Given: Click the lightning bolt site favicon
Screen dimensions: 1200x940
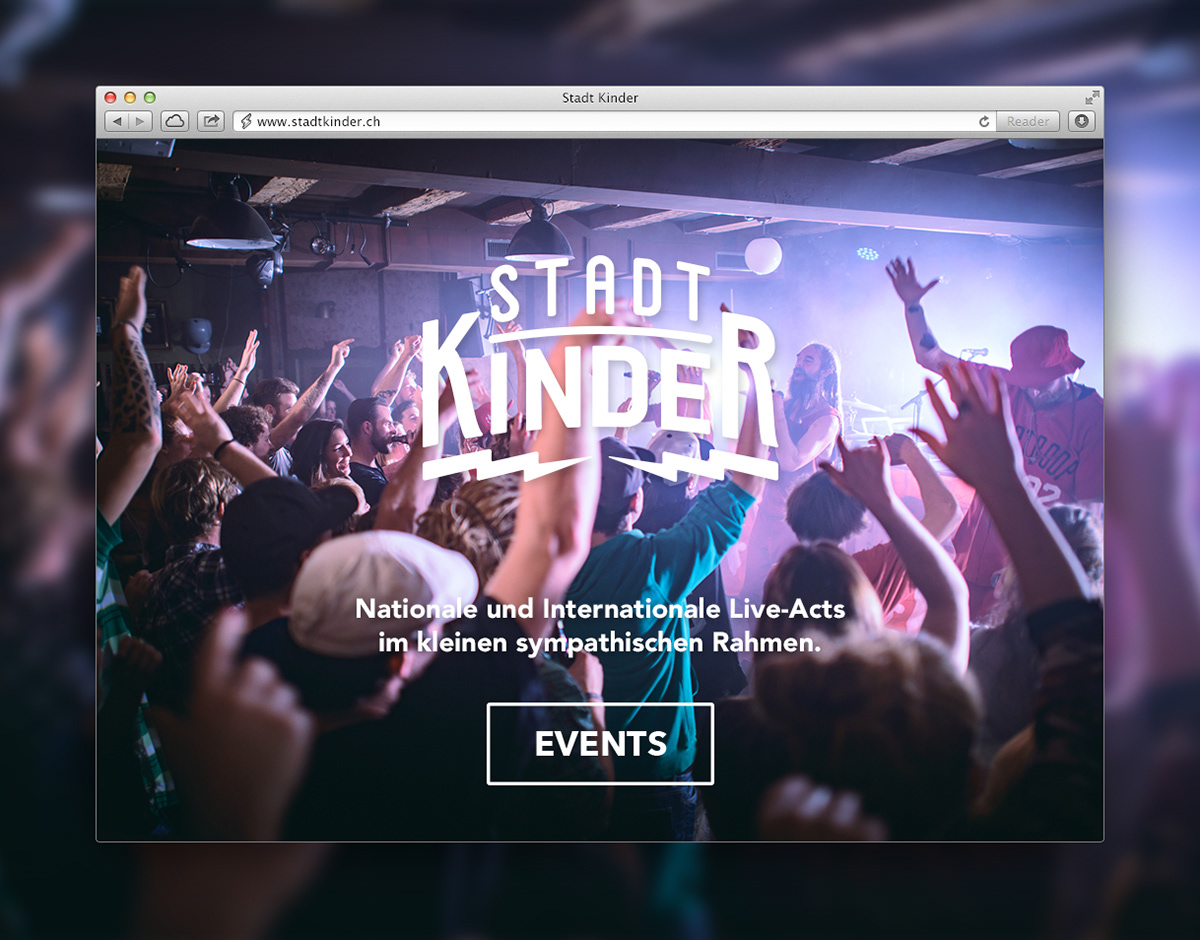Looking at the screenshot, I should tap(246, 122).
